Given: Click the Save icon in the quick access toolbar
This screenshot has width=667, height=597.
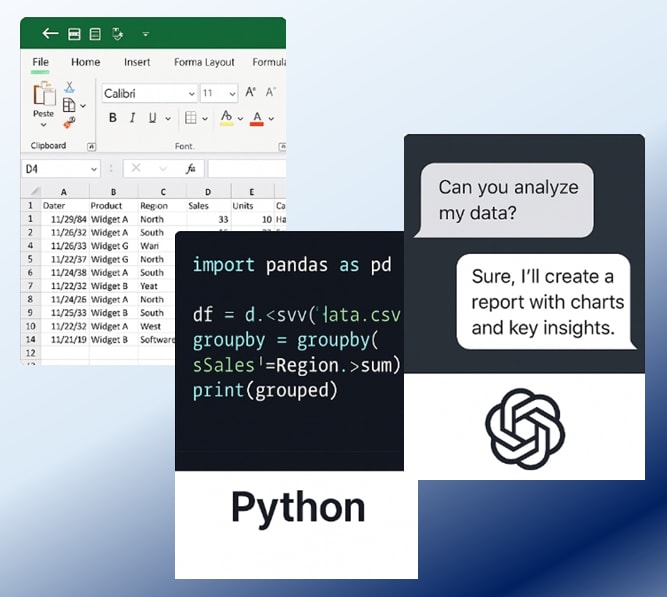Looking at the screenshot, I should [74, 34].
